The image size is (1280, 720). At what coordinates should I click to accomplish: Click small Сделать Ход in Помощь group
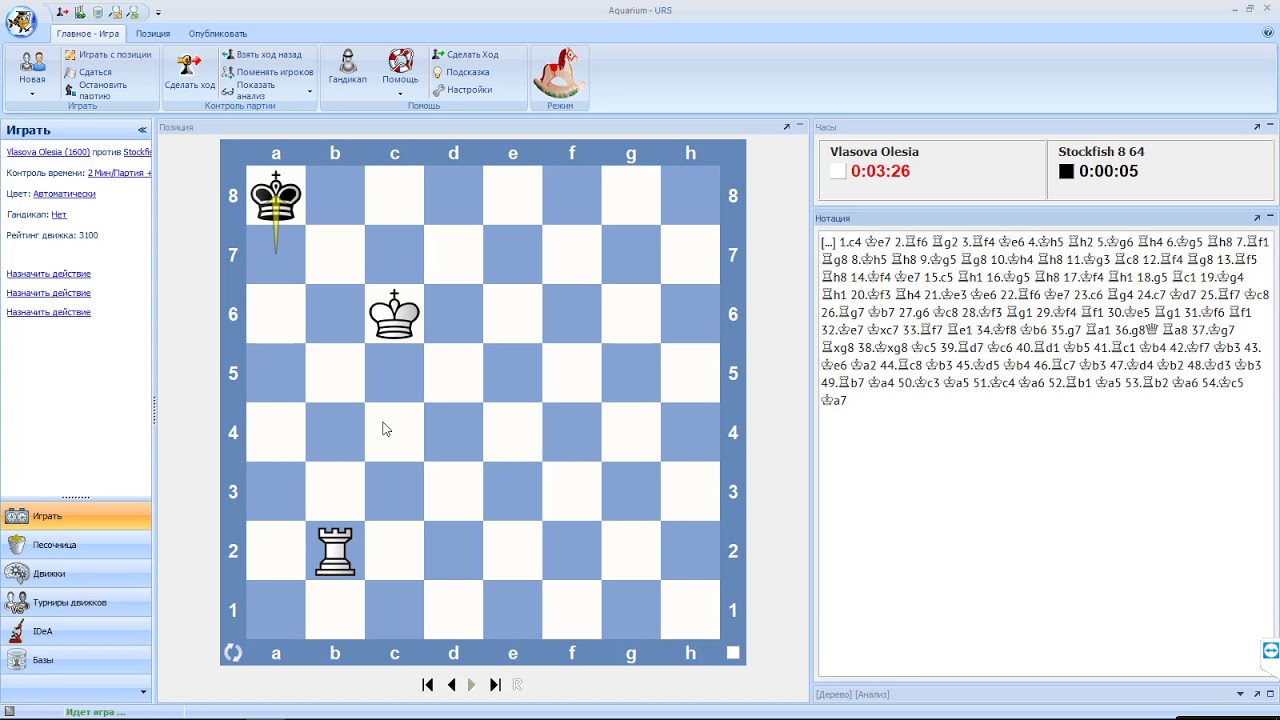tap(465, 55)
